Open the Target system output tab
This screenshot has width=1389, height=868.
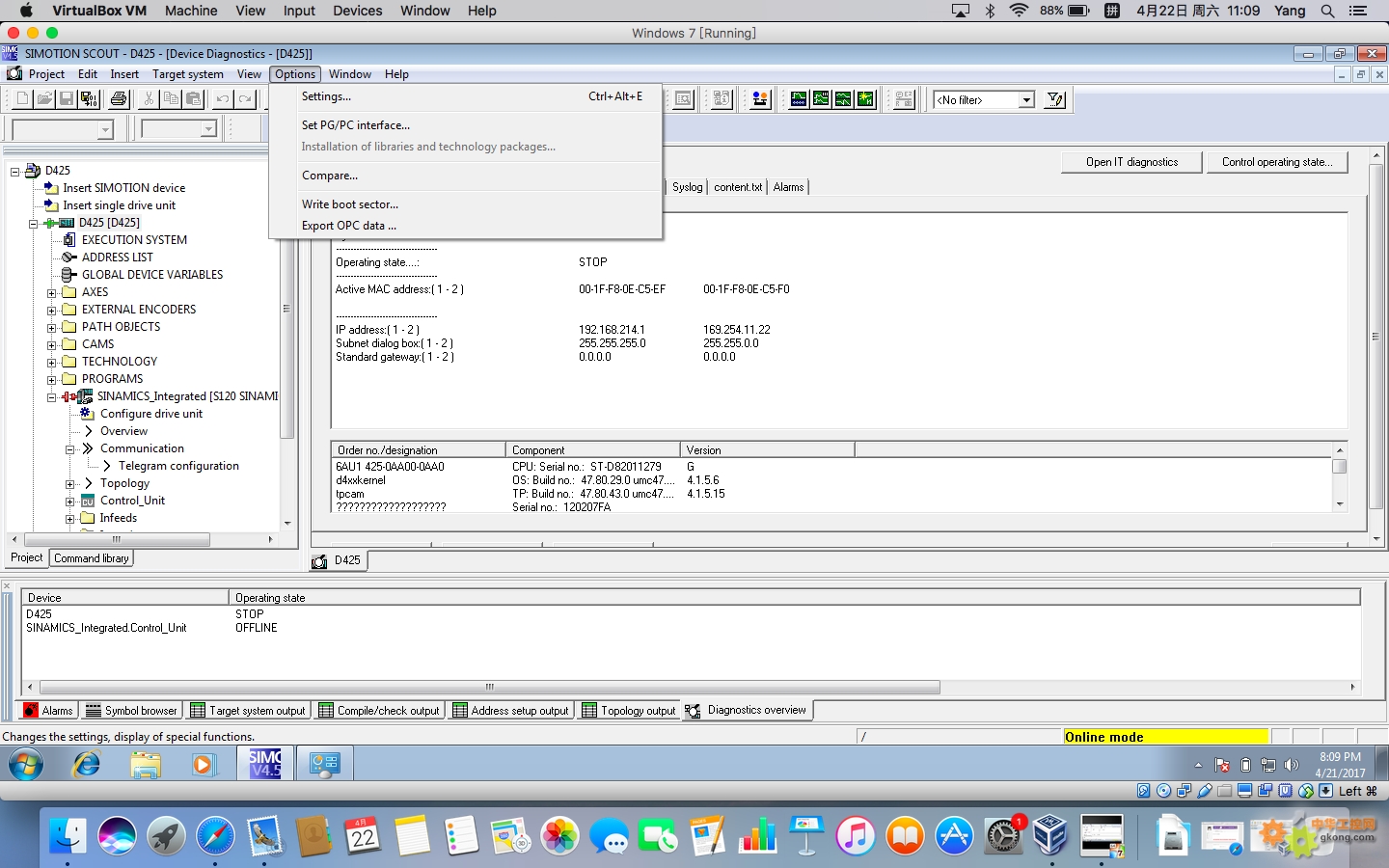(x=248, y=711)
